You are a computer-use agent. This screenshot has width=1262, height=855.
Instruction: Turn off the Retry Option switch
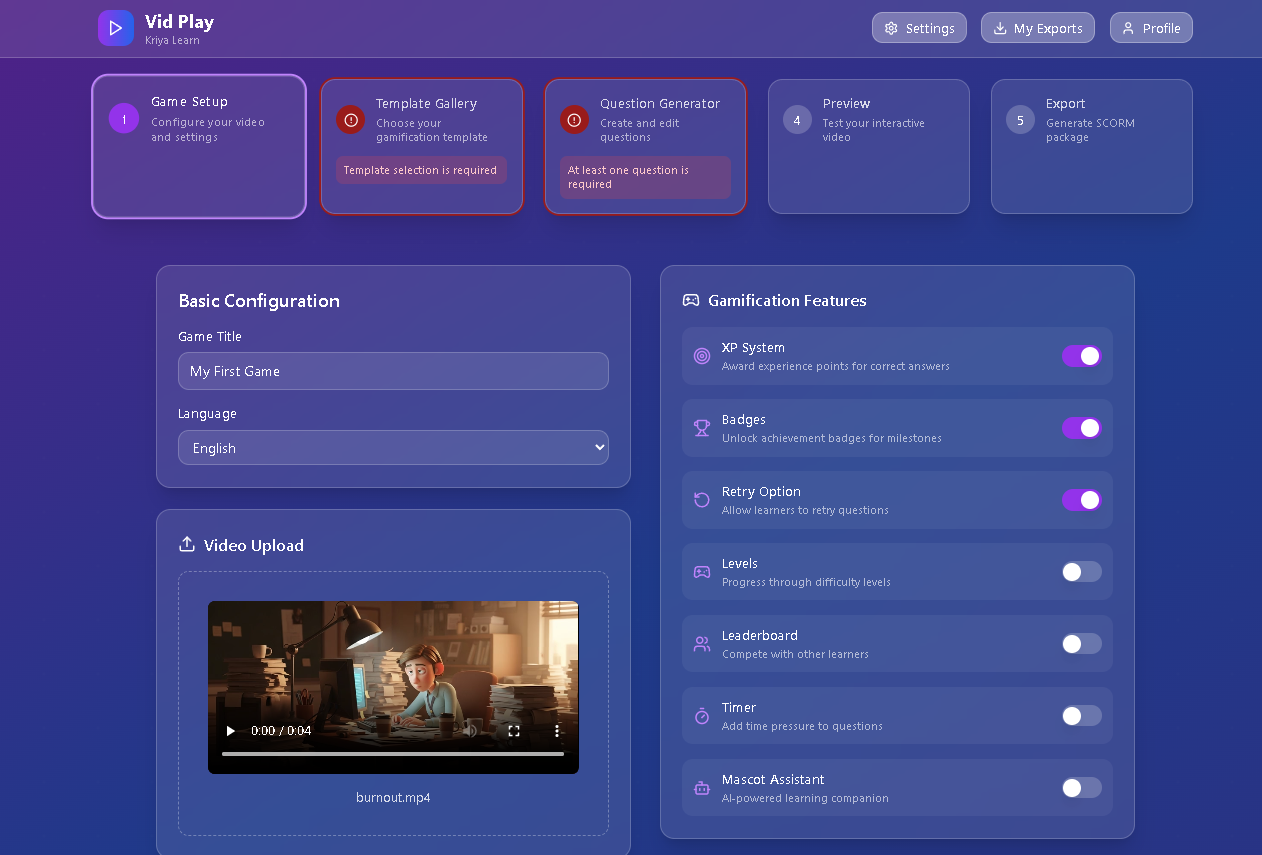[1082, 500]
